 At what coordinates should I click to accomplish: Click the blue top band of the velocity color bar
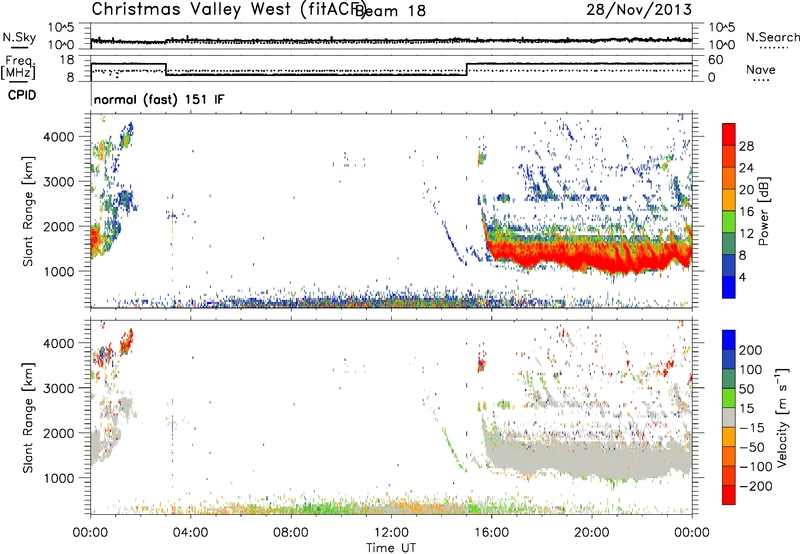click(729, 340)
